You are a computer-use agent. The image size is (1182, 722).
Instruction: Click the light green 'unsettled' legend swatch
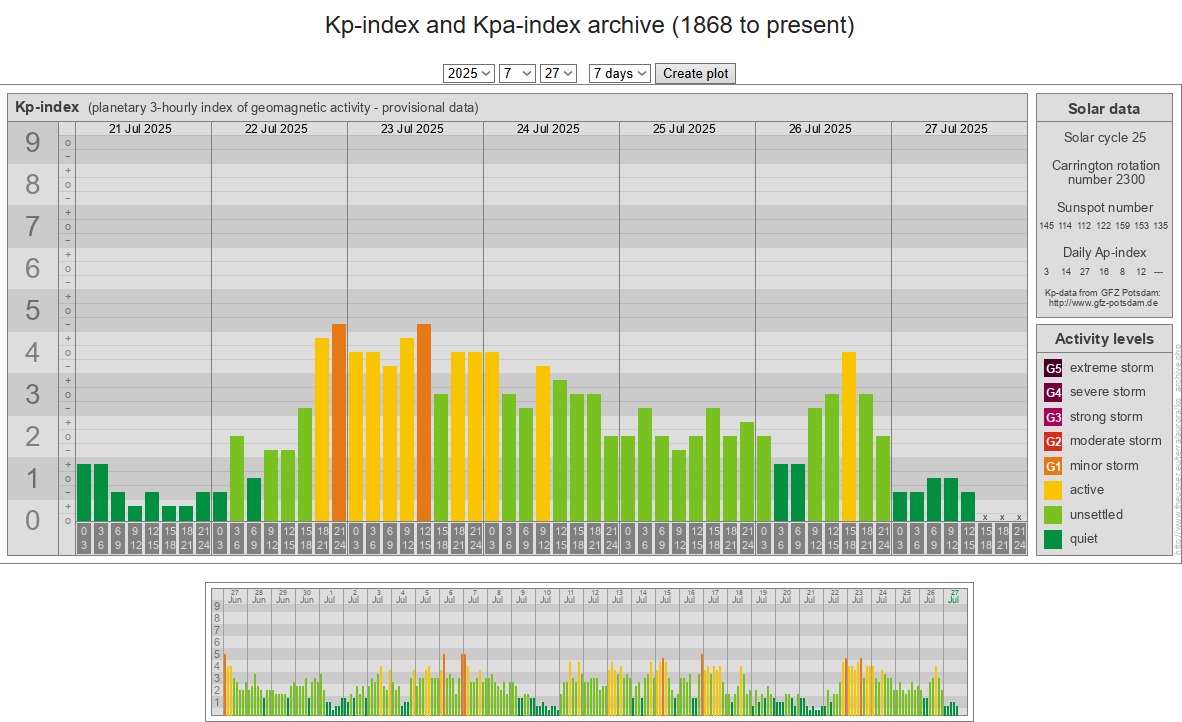coord(1053,515)
